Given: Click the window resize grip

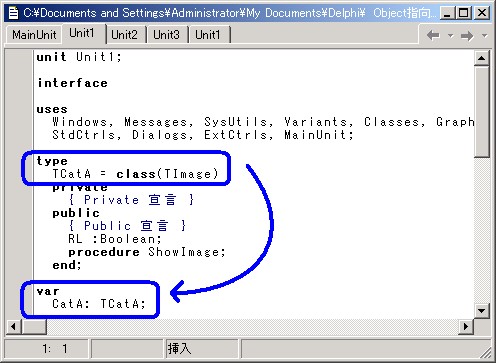Looking at the screenshot, I should coord(485,353).
